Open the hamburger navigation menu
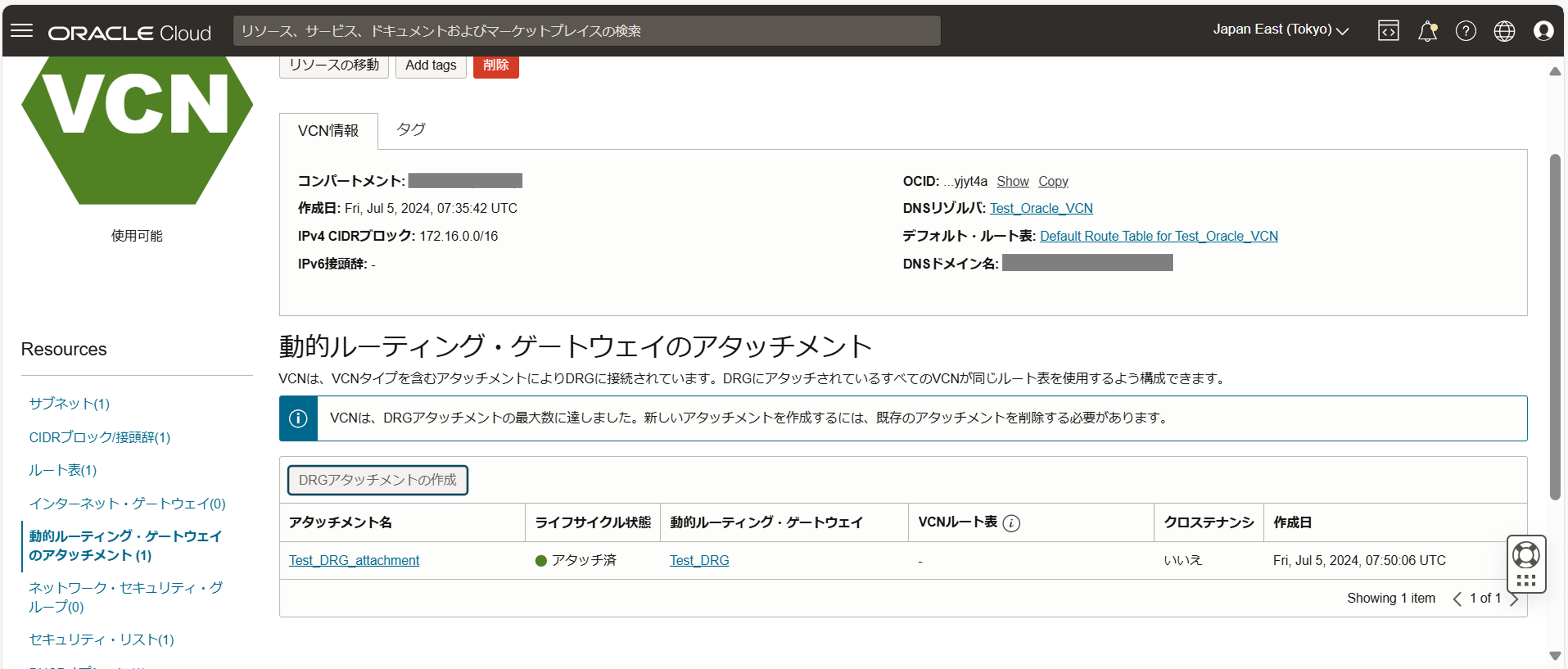This screenshot has height=669, width=1568. [22, 31]
